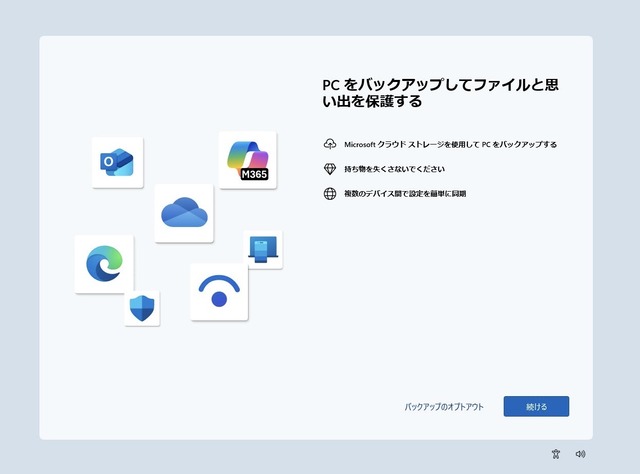Click text Microsoft クラウド ストレージを使用して PC をバックアップする
640x474 pixels.
[450, 144]
